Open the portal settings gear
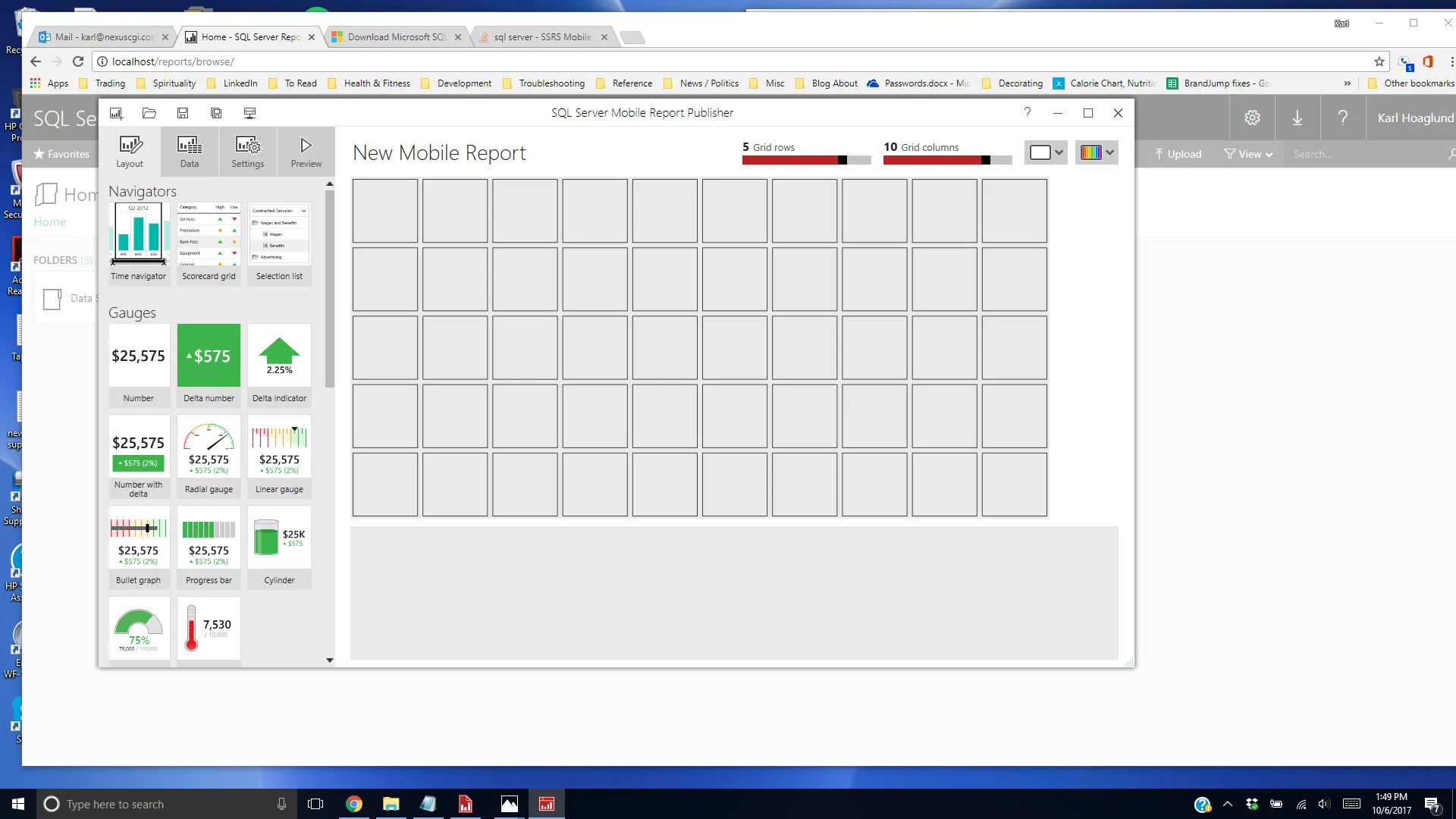Image resolution: width=1456 pixels, height=819 pixels. point(1252,118)
